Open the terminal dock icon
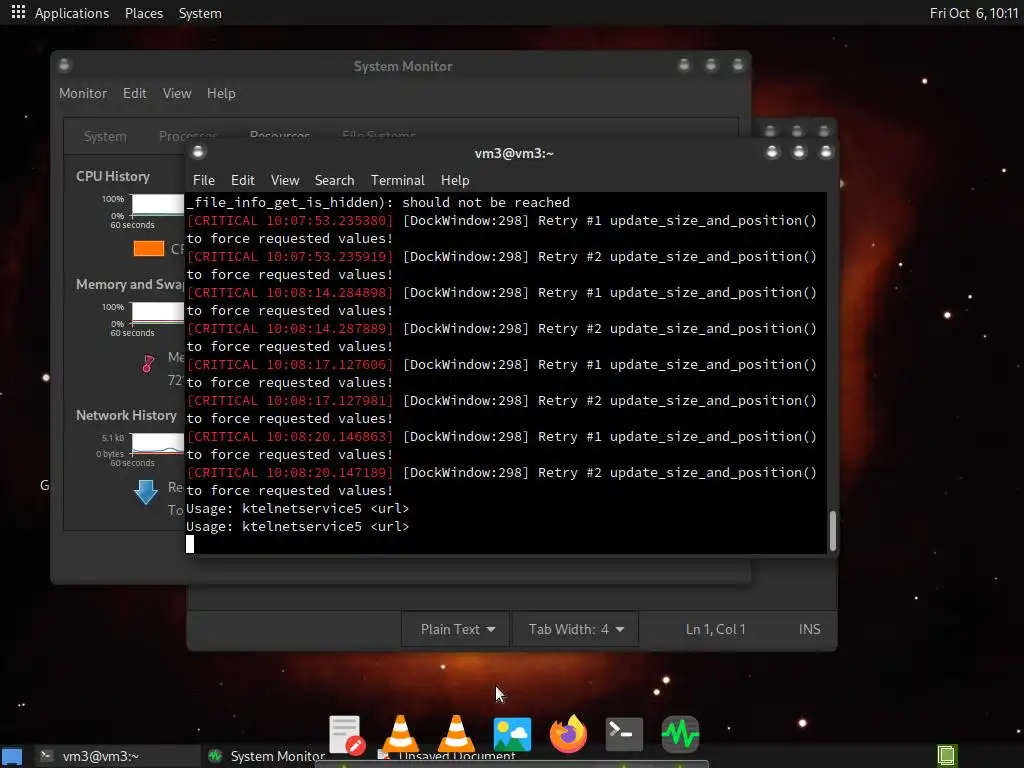Viewport: 1024px width, 768px height. click(x=624, y=734)
